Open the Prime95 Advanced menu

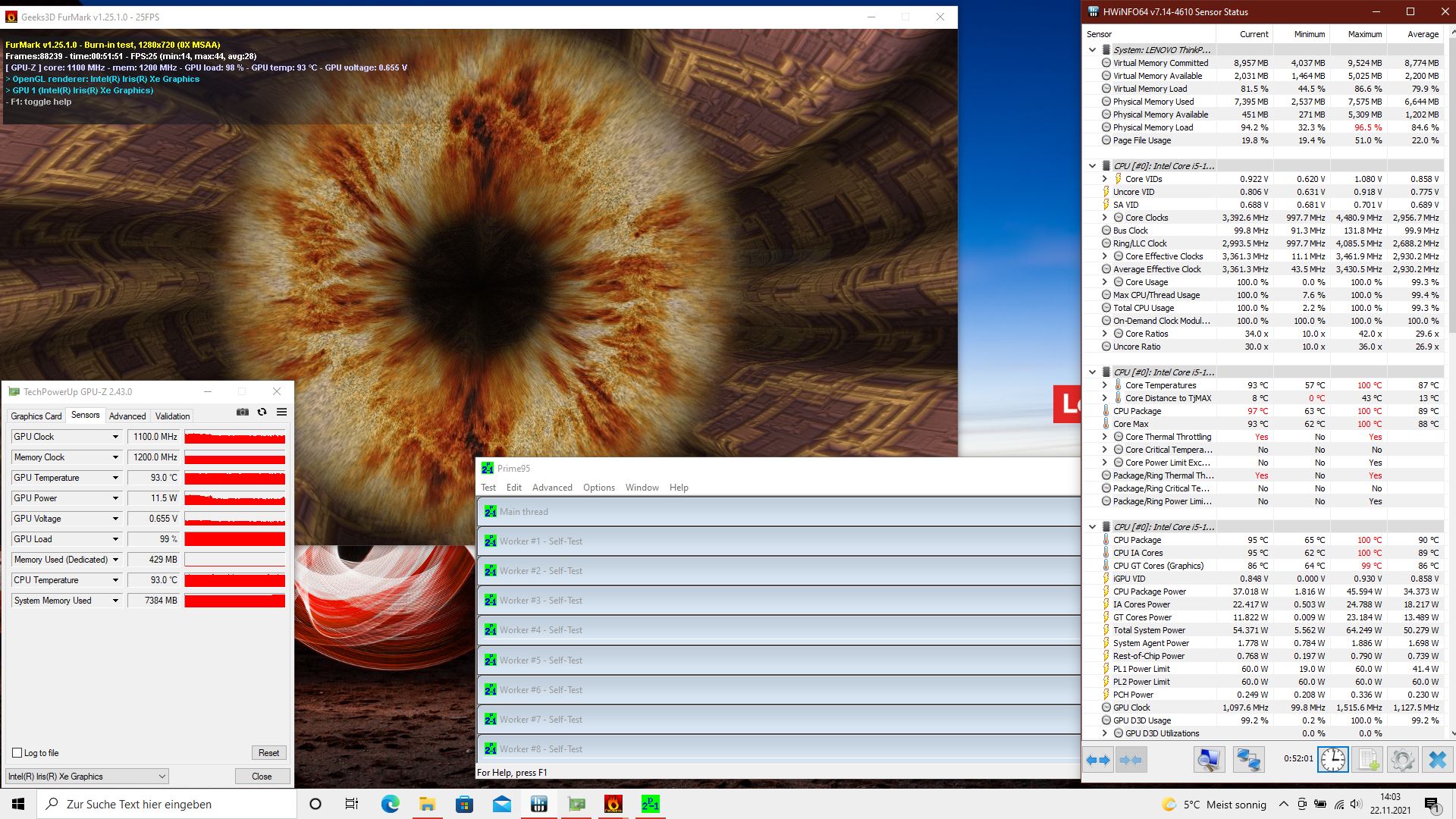click(551, 488)
